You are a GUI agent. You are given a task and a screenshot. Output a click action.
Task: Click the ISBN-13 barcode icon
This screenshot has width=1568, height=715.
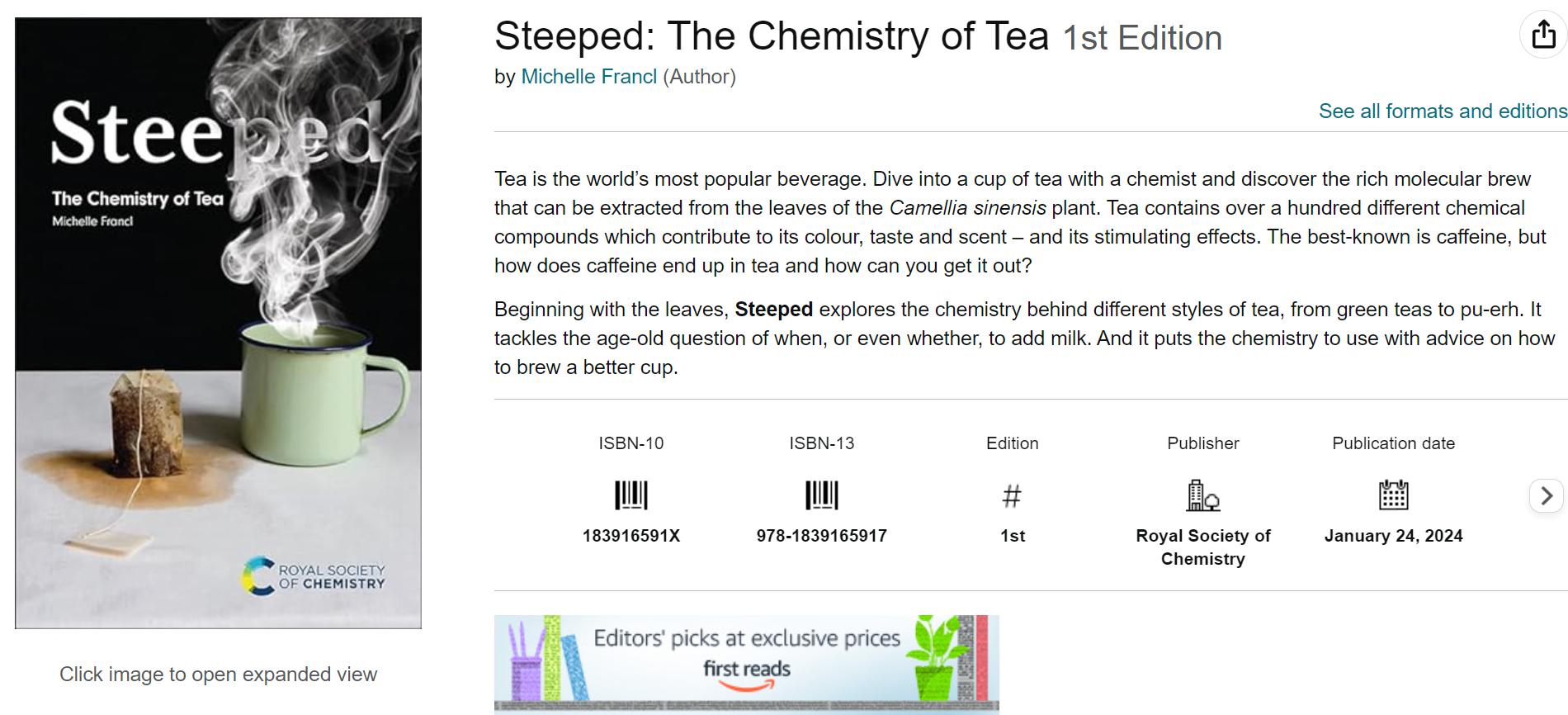click(821, 495)
